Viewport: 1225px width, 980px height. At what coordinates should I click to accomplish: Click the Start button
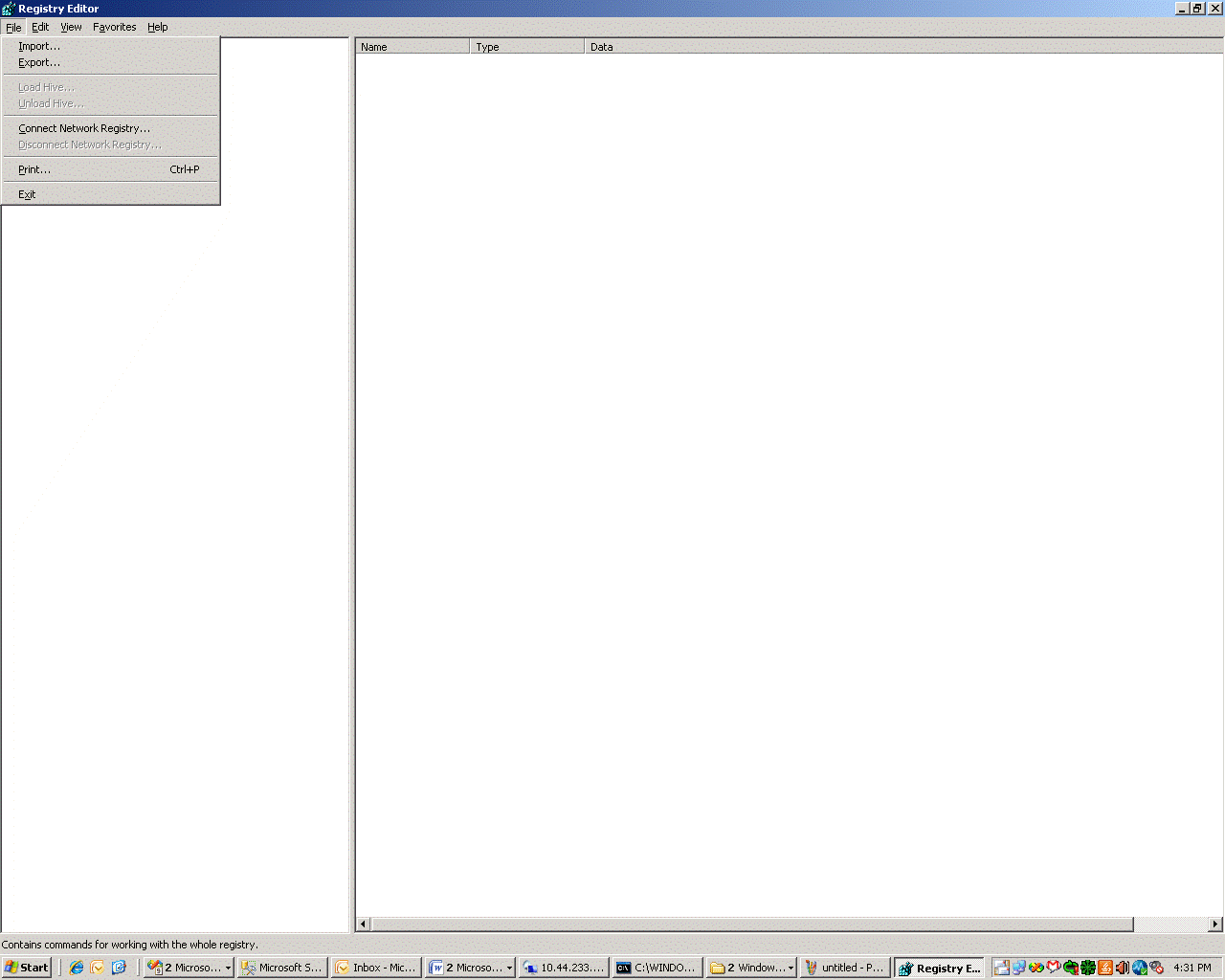pyautogui.click(x=27, y=968)
